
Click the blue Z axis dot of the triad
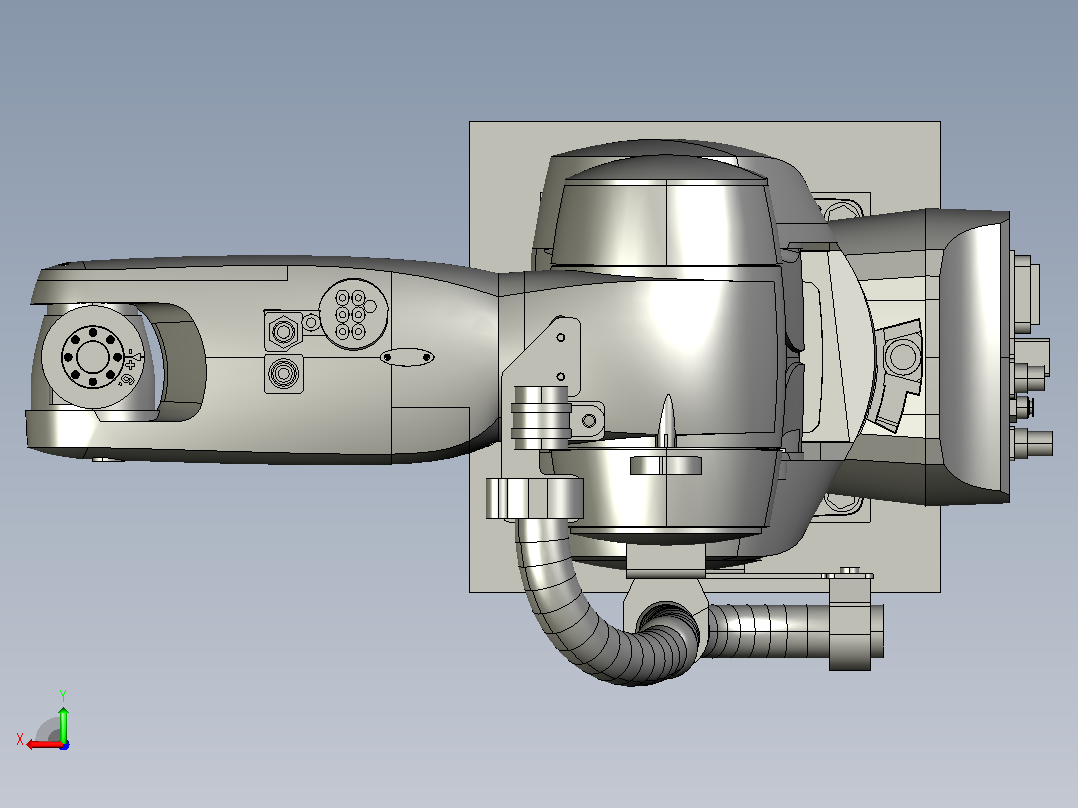tap(64, 745)
